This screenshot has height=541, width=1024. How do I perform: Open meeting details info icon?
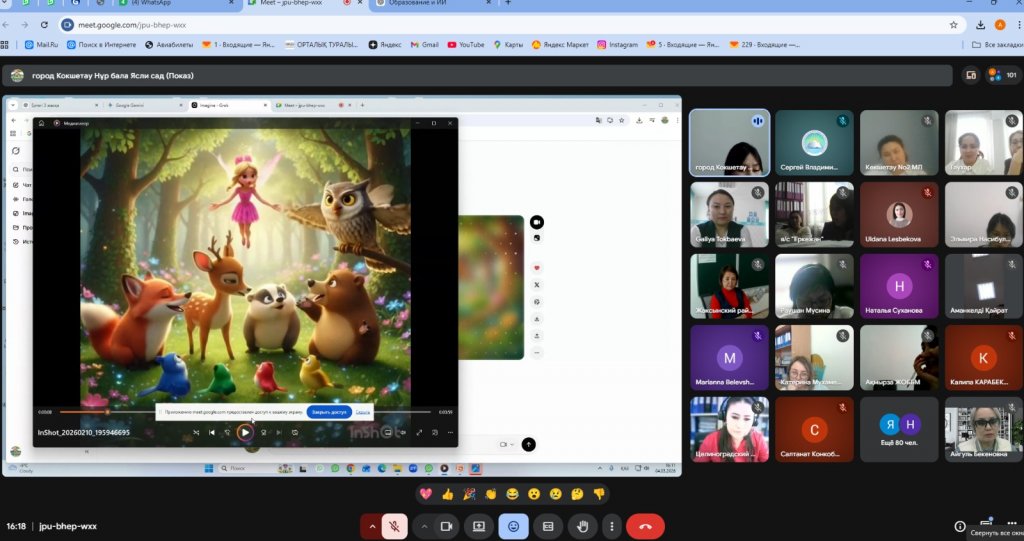click(959, 526)
